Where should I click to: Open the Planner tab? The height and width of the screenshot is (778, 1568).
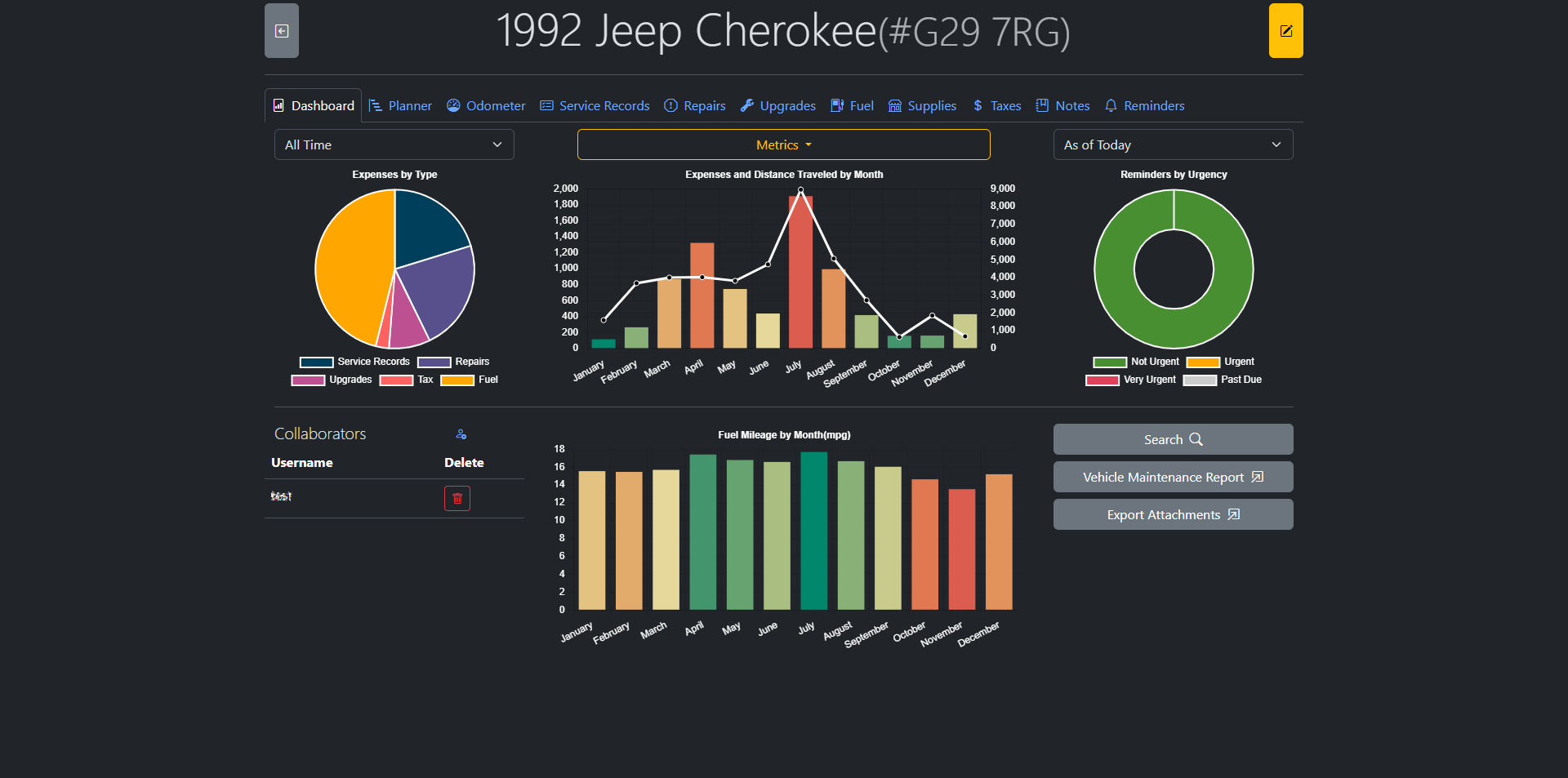pos(400,106)
